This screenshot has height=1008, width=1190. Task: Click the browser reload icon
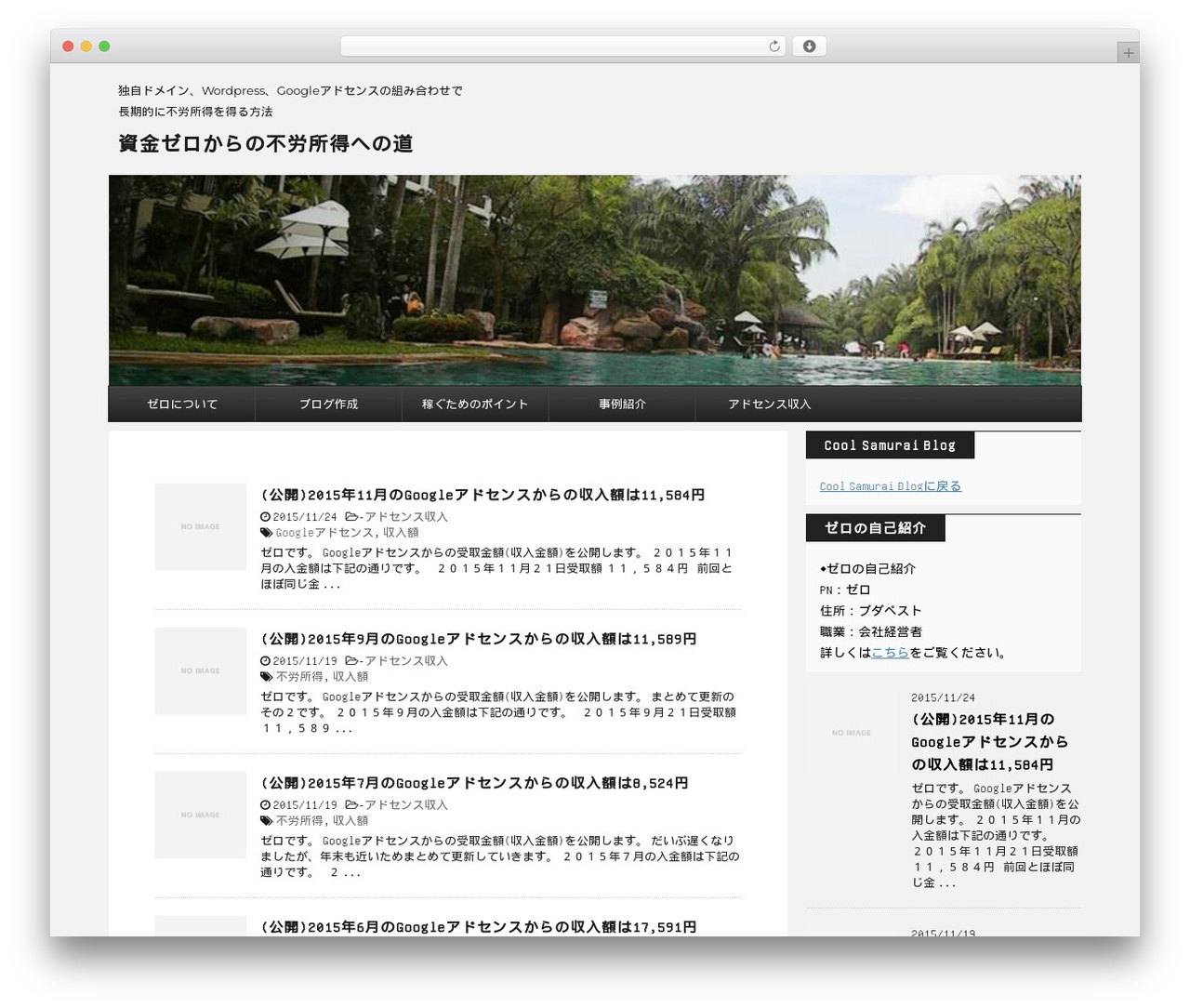(x=773, y=46)
